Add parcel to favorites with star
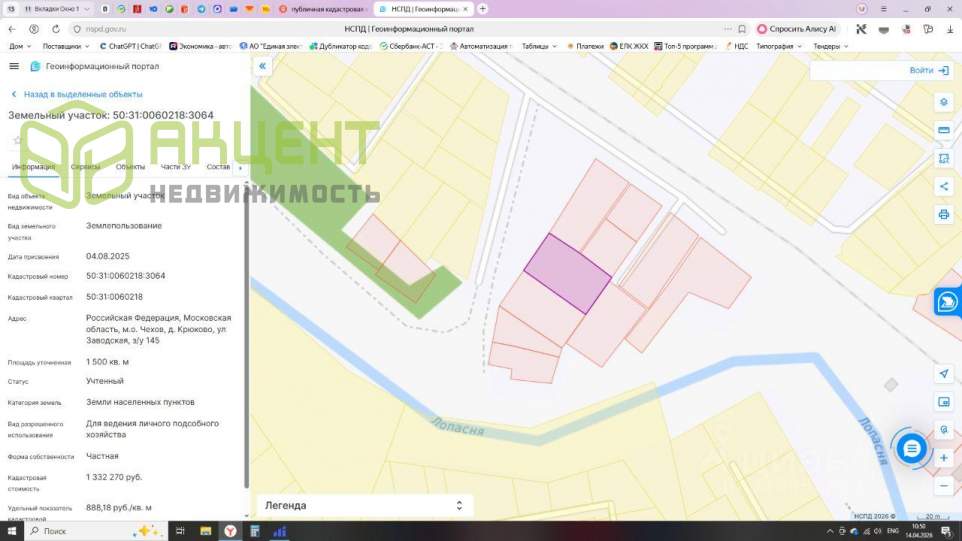Image resolution: width=962 pixels, height=541 pixels. (x=17, y=141)
